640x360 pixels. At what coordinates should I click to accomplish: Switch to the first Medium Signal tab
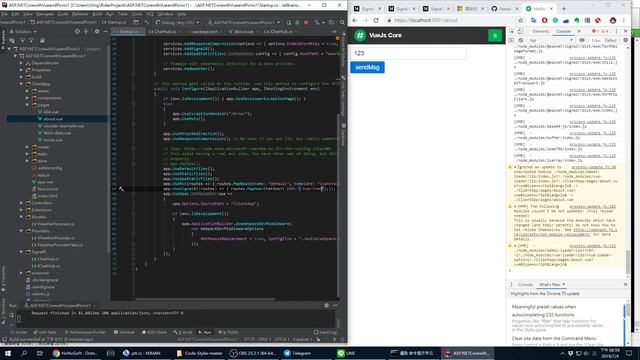(x=367, y=8)
